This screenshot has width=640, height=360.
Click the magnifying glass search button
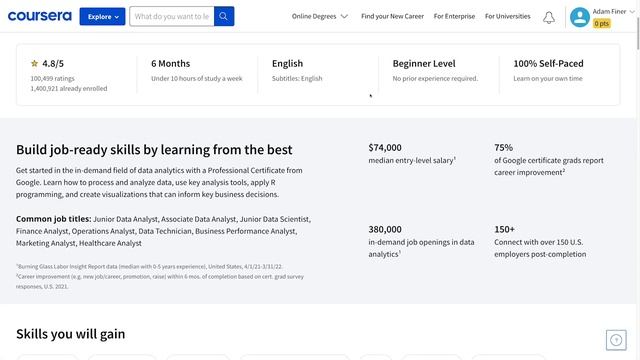224,16
